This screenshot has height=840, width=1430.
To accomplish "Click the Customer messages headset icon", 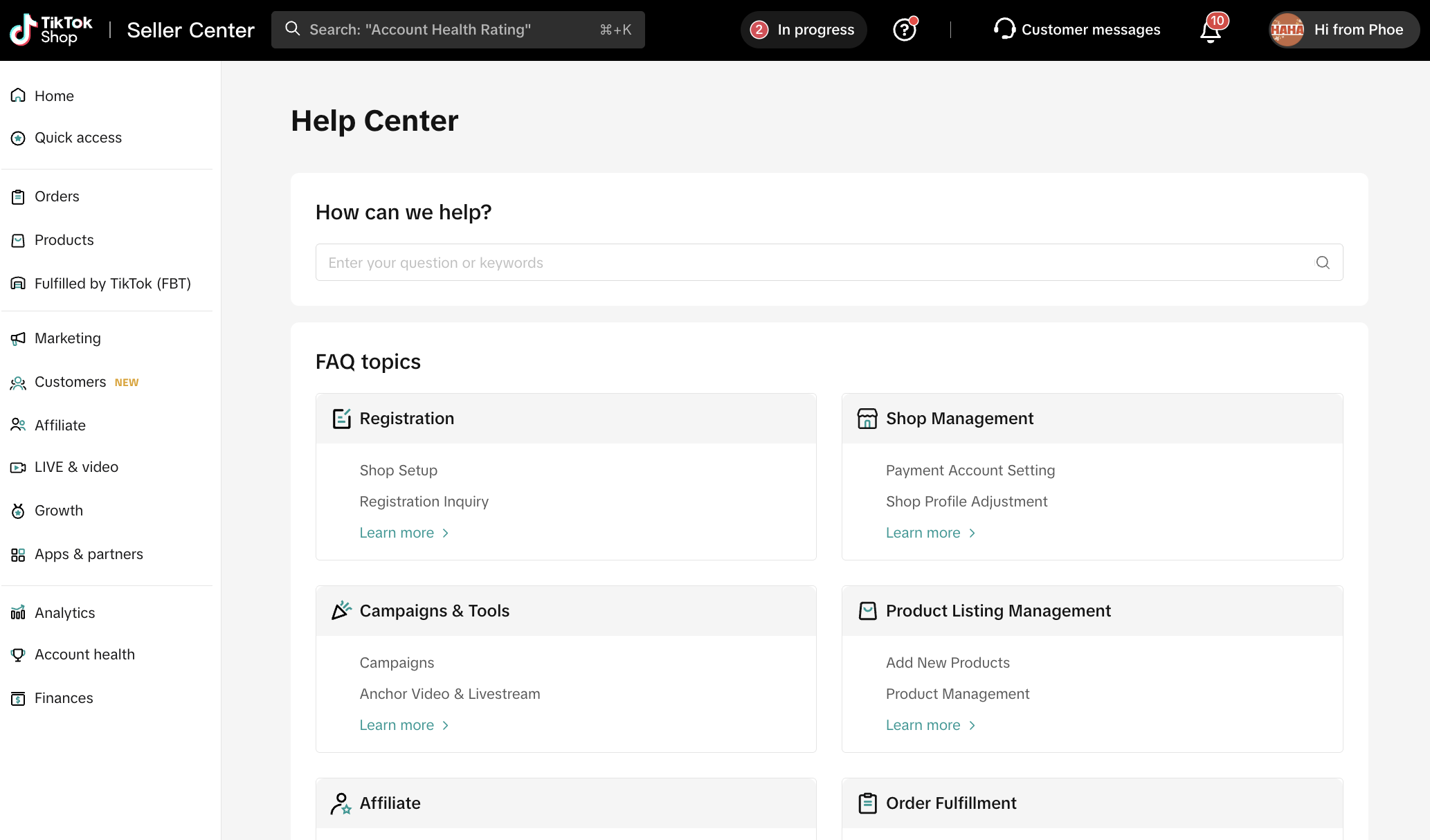I will click(x=1004, y=29).
